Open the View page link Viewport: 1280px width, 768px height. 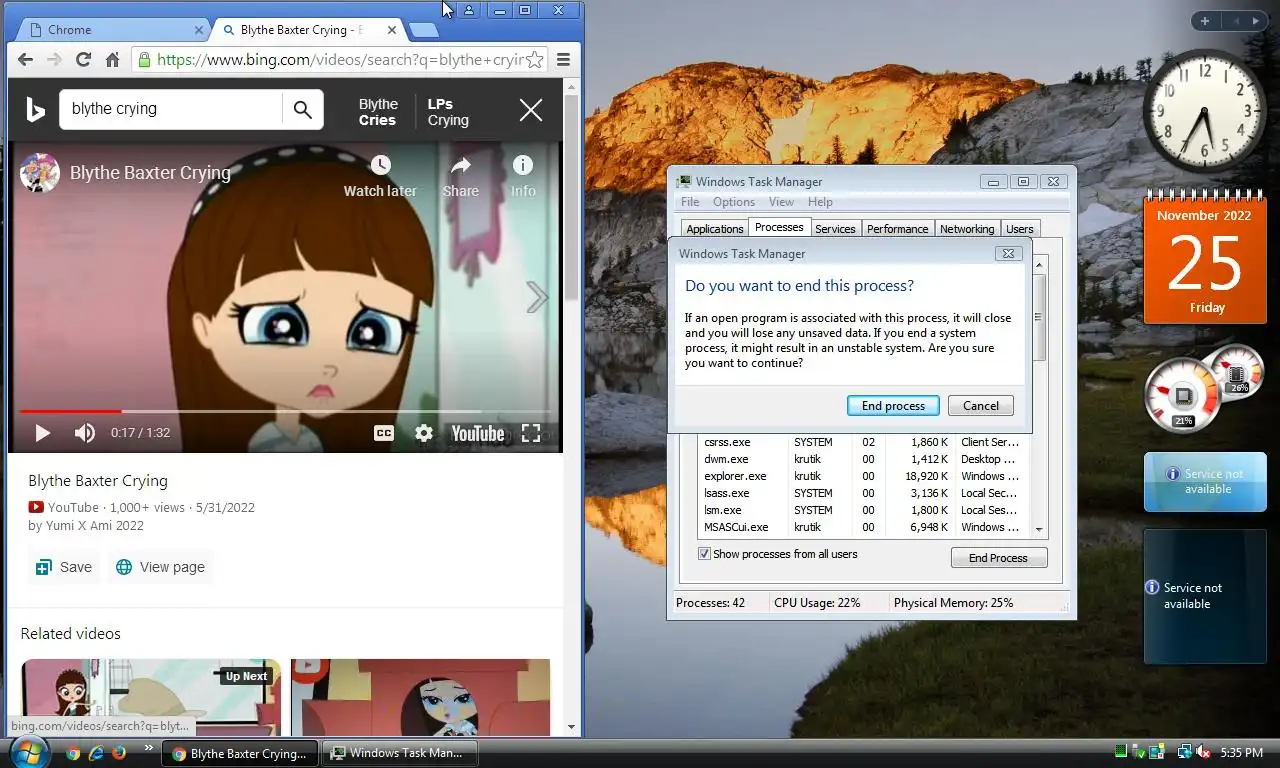pos(160,567)
